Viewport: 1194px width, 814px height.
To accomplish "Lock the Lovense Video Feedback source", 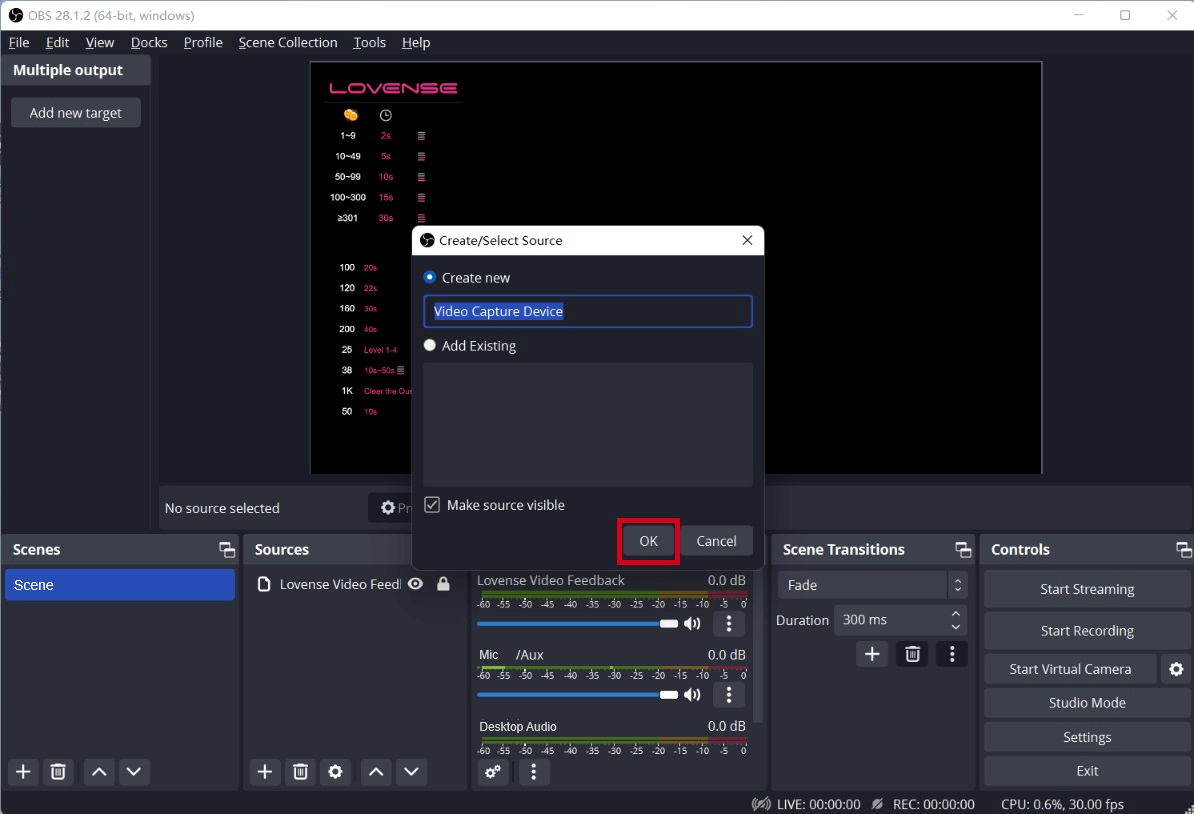I will coord(443,584).
